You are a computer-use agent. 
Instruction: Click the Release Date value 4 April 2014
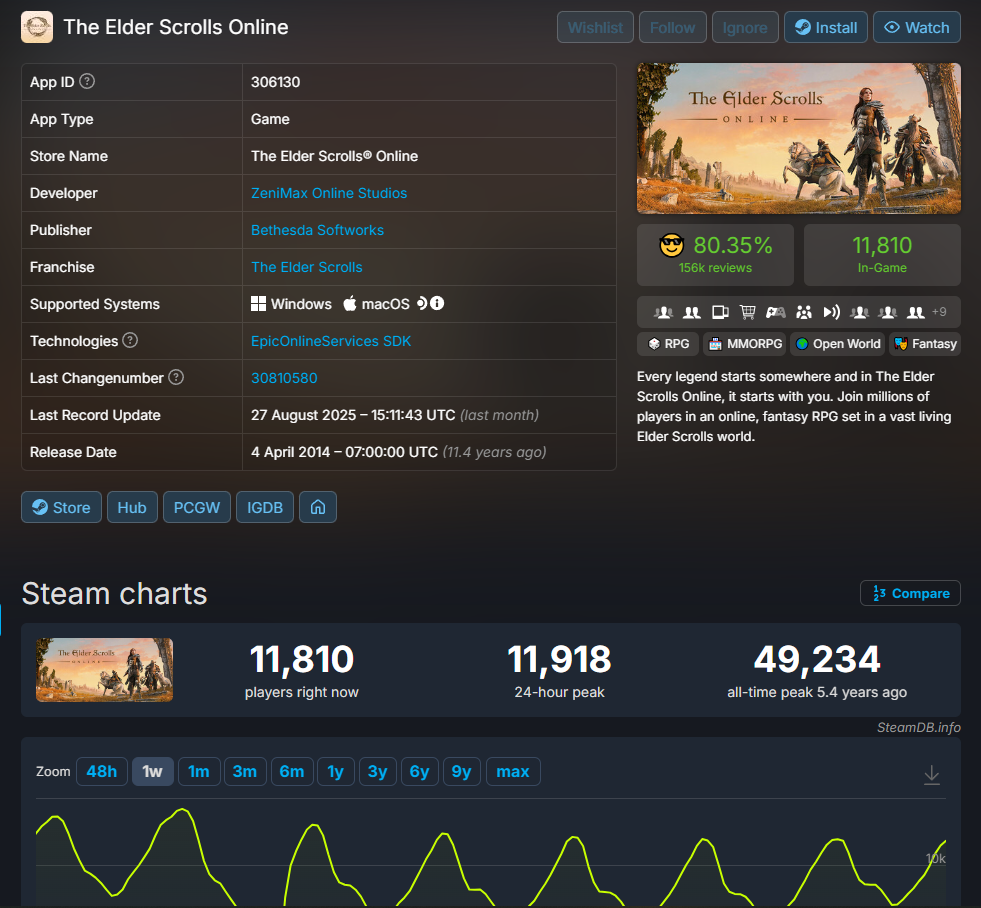click(344, 452)
